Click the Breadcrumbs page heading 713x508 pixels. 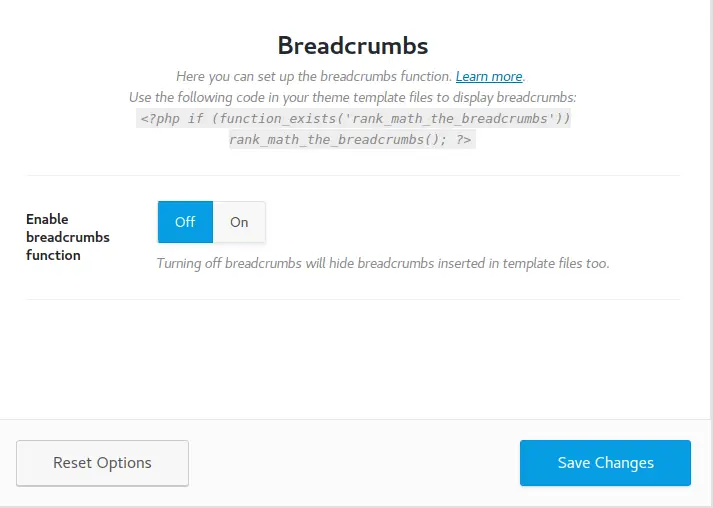[352, 45]
